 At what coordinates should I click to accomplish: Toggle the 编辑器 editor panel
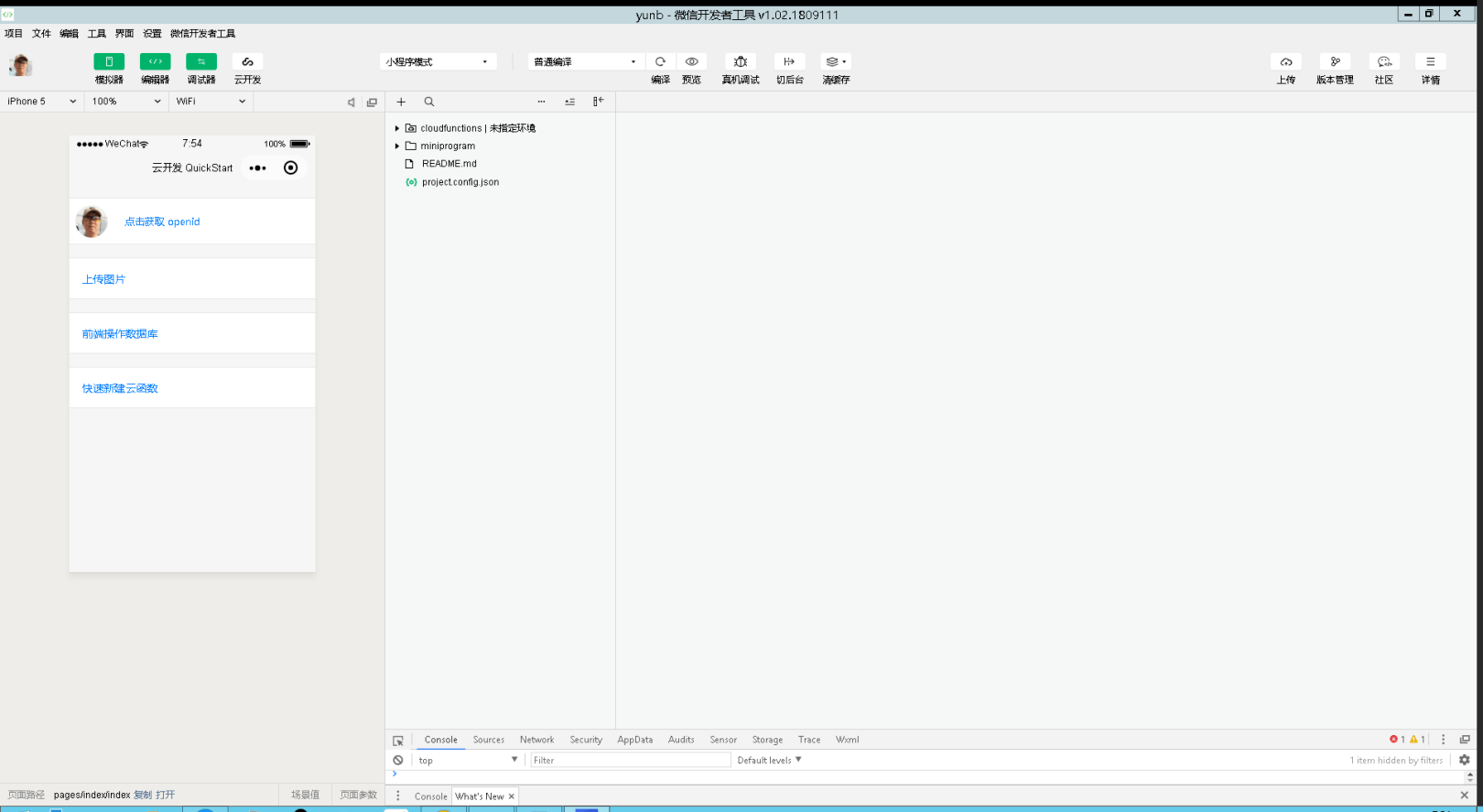[155, 61]
